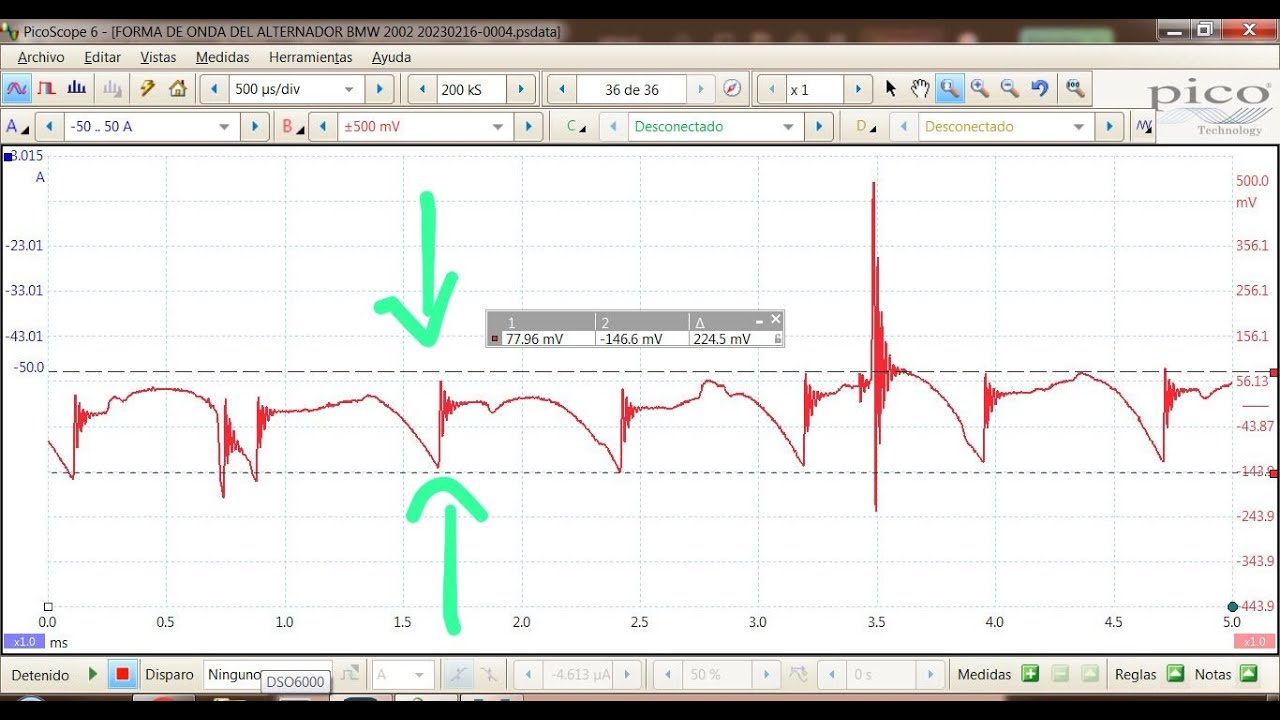Viewport: 1280px width, 720px height.
Task: Decrease sample count below 200 kS
Action: pos(422,89)
